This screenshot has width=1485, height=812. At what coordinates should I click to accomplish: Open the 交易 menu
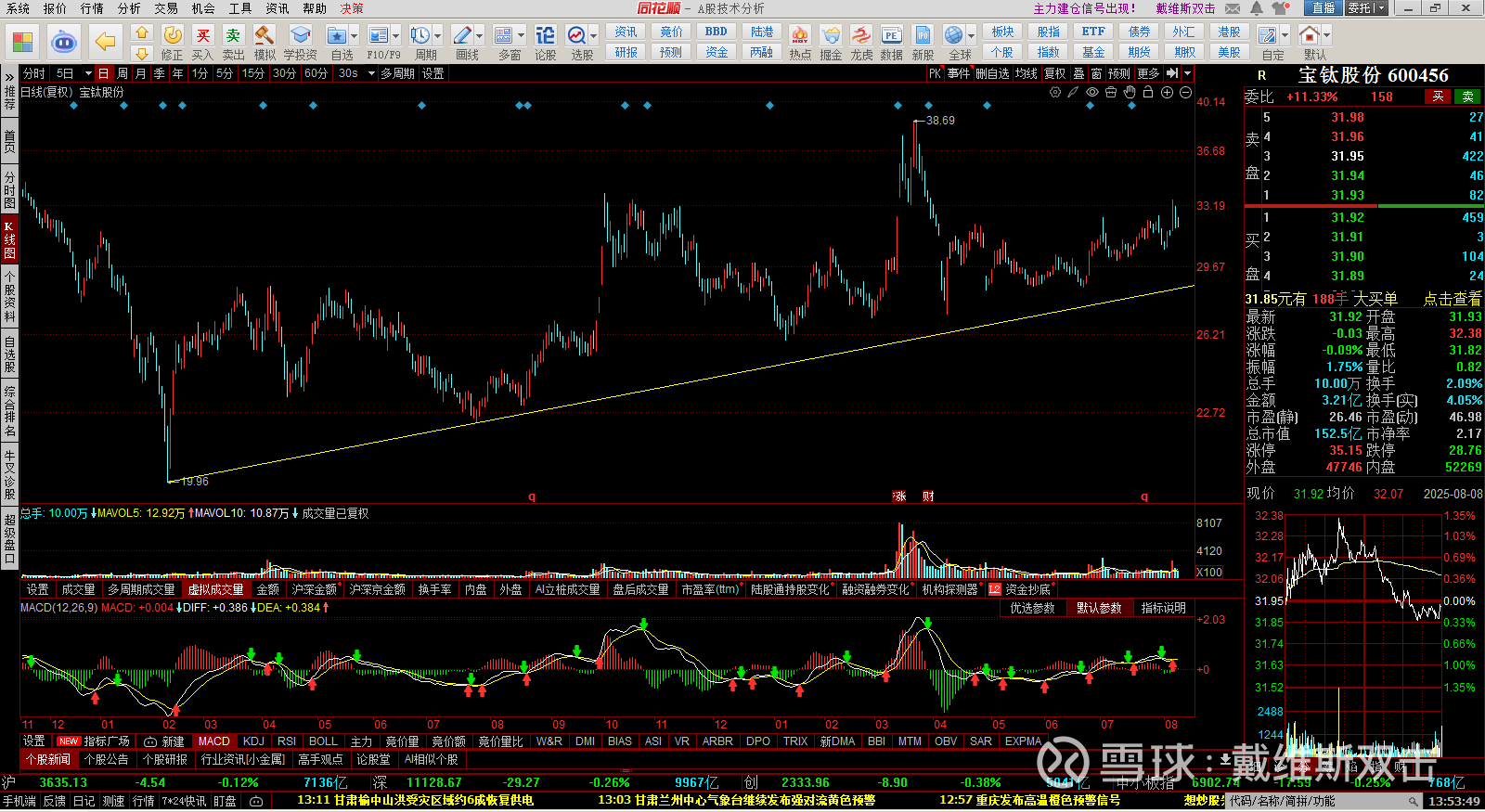pyautogui.click(x=166, y=8)
